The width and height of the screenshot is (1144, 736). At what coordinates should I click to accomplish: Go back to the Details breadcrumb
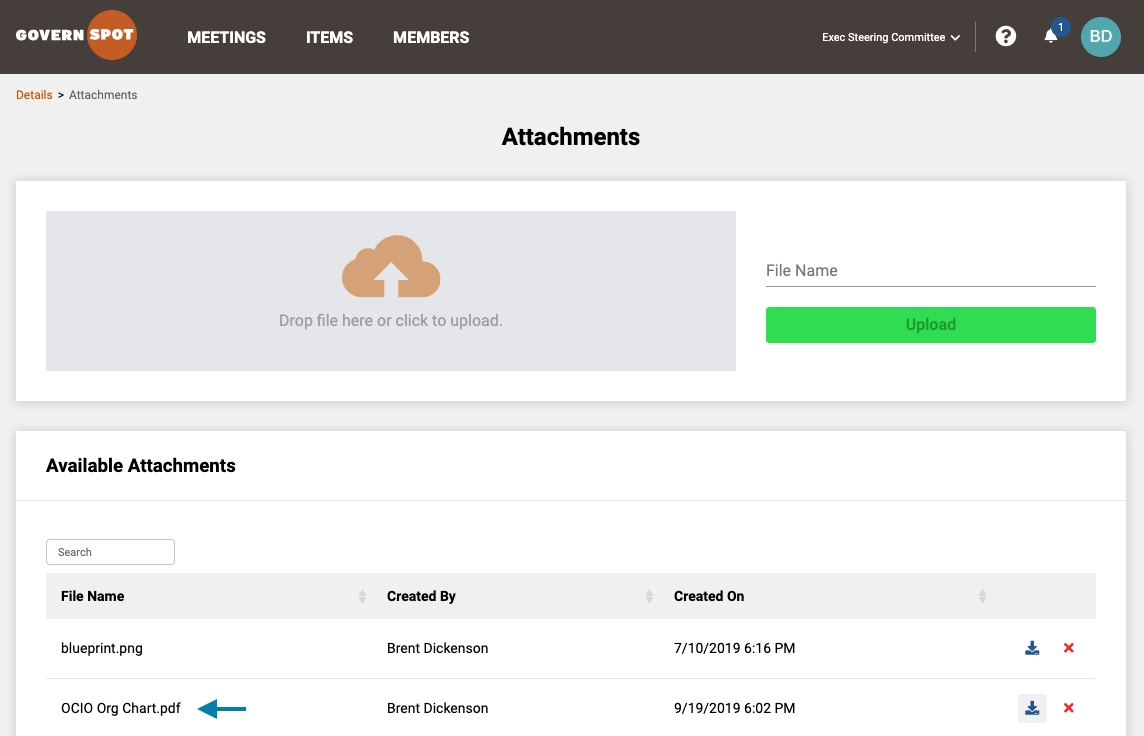[34, 95]
